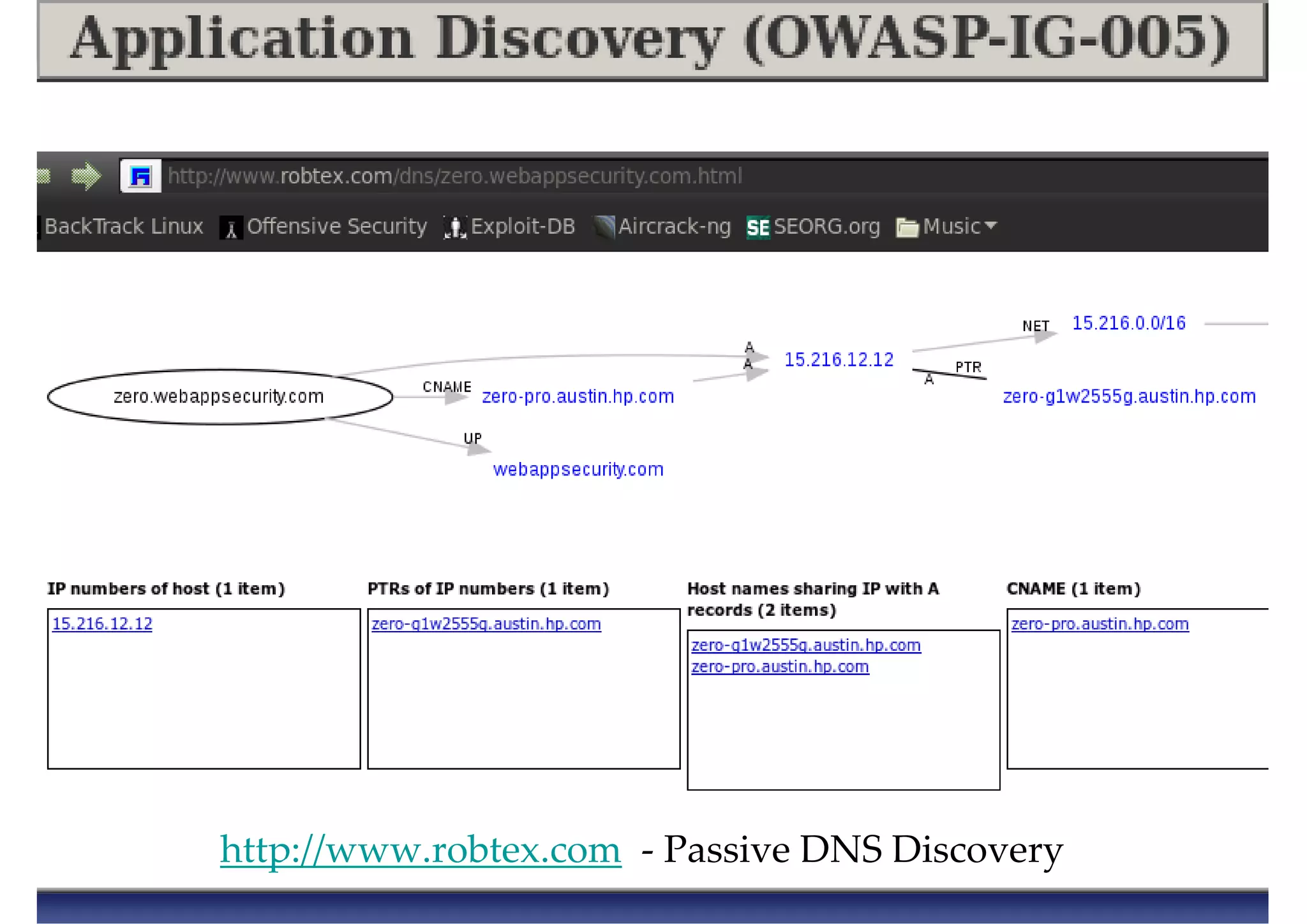This screenshot has height=924, width=1307.
Task: Open the SEORG.org bookmark
Action: click(x=827, y=227)
